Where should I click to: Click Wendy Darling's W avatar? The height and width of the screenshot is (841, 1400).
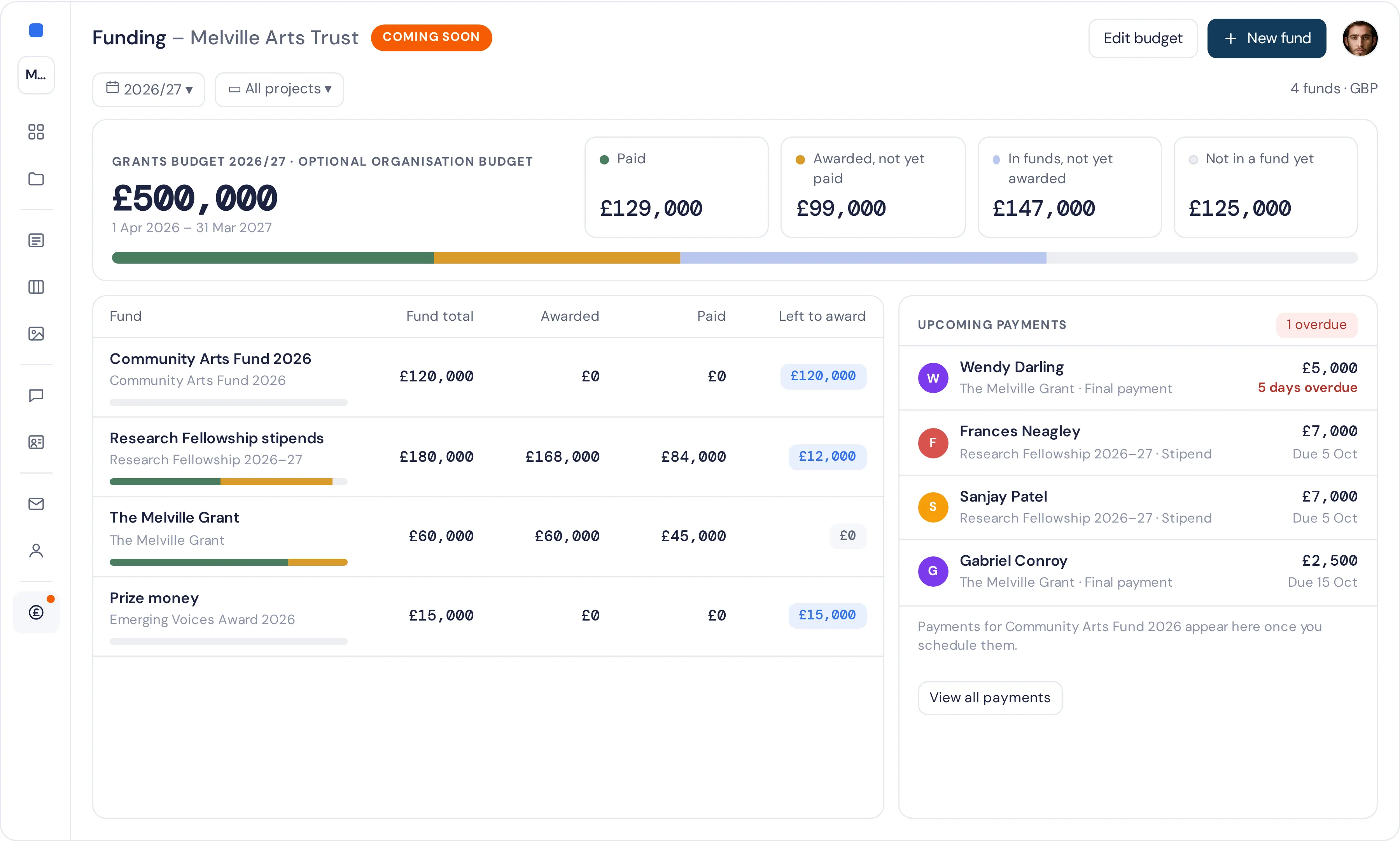click(933, 378)
